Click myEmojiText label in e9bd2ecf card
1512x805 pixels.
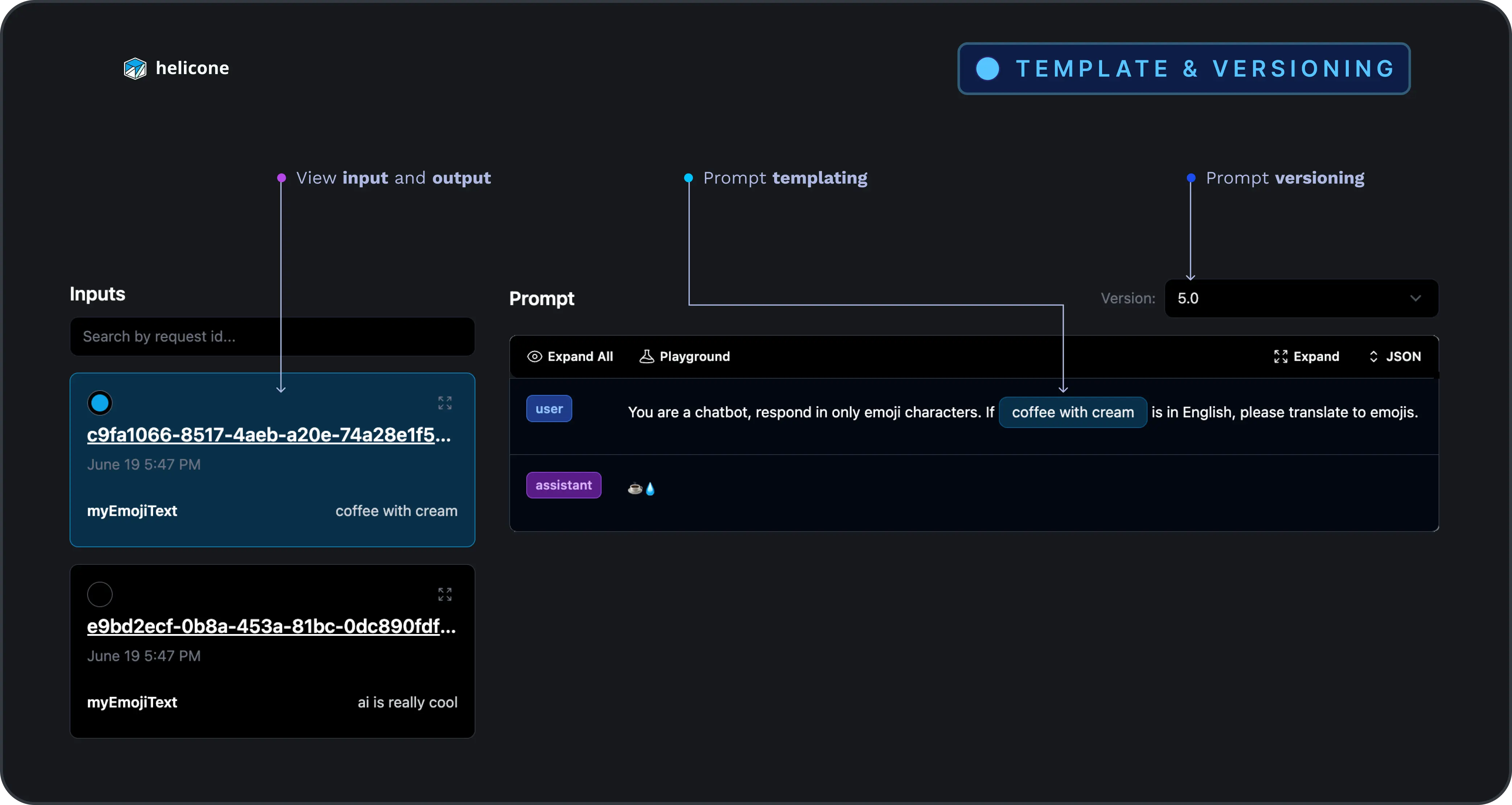point(132,702)
